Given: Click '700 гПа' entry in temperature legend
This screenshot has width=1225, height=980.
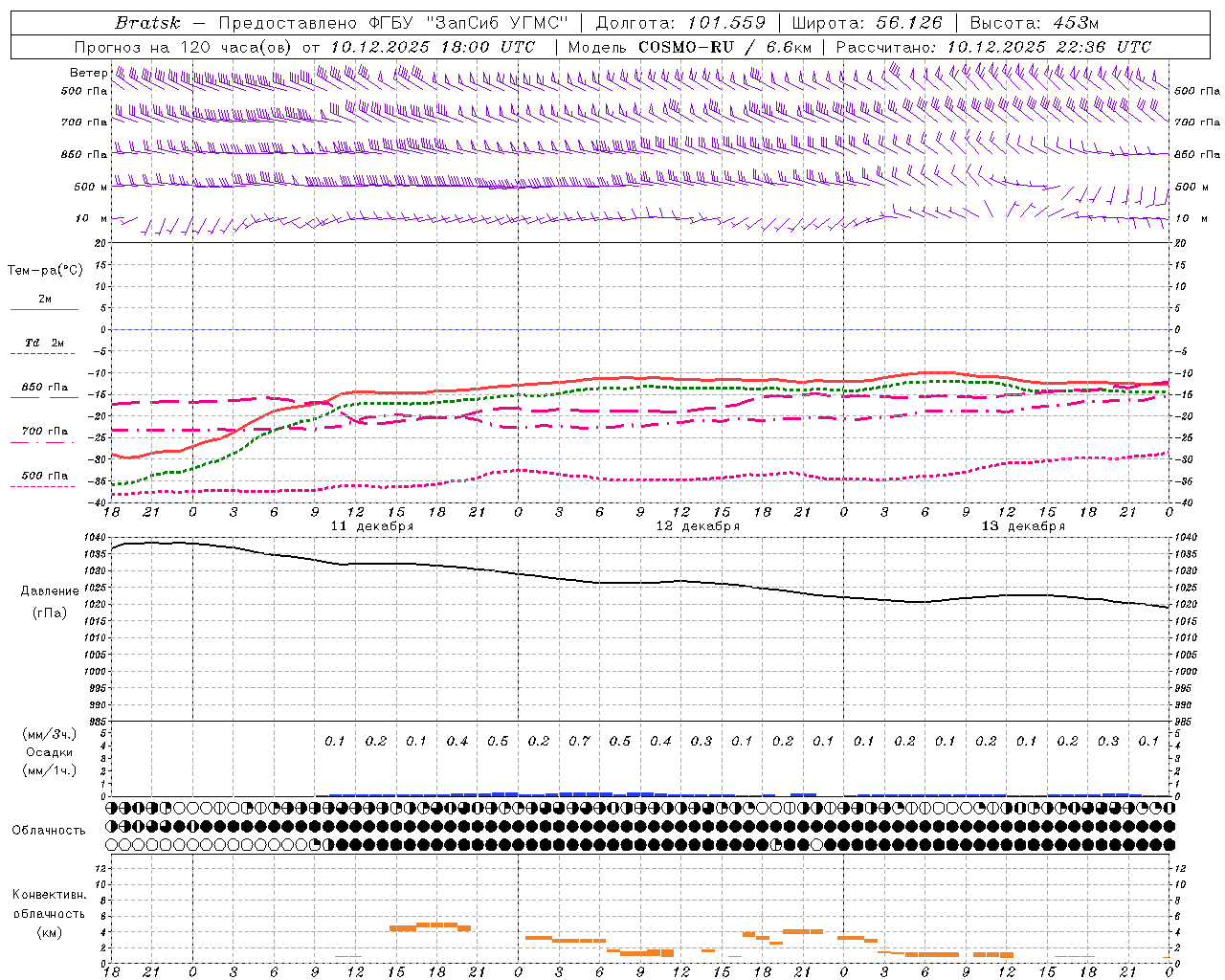Looking at the screenshot, I should 45,431.
